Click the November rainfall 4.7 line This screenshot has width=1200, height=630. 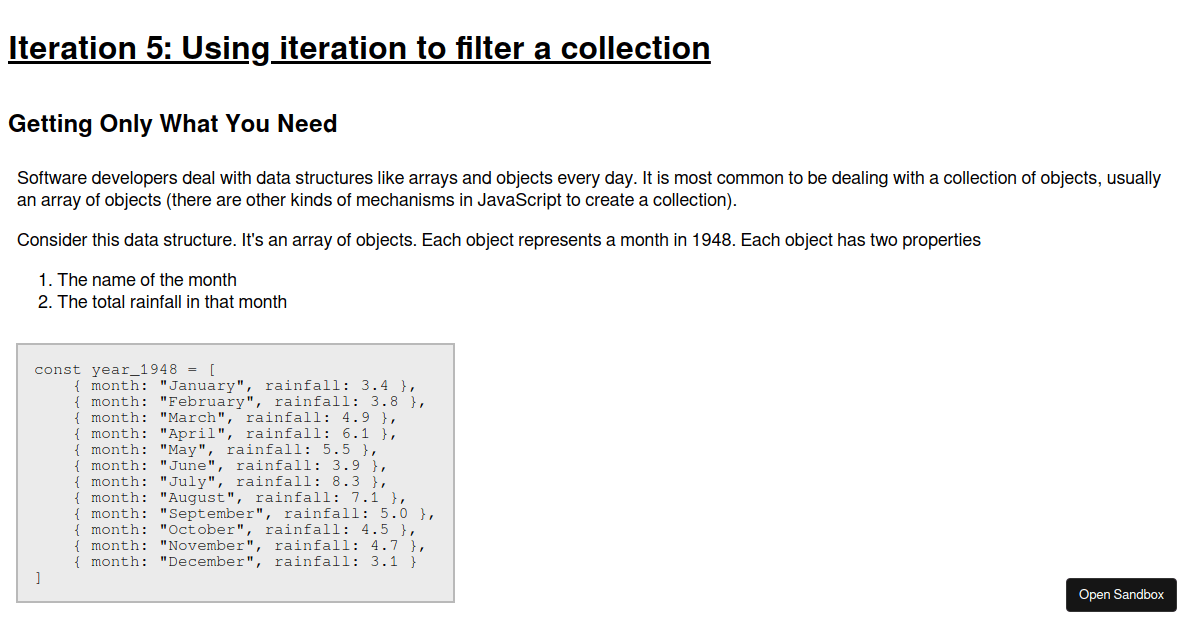pos(249,546)
